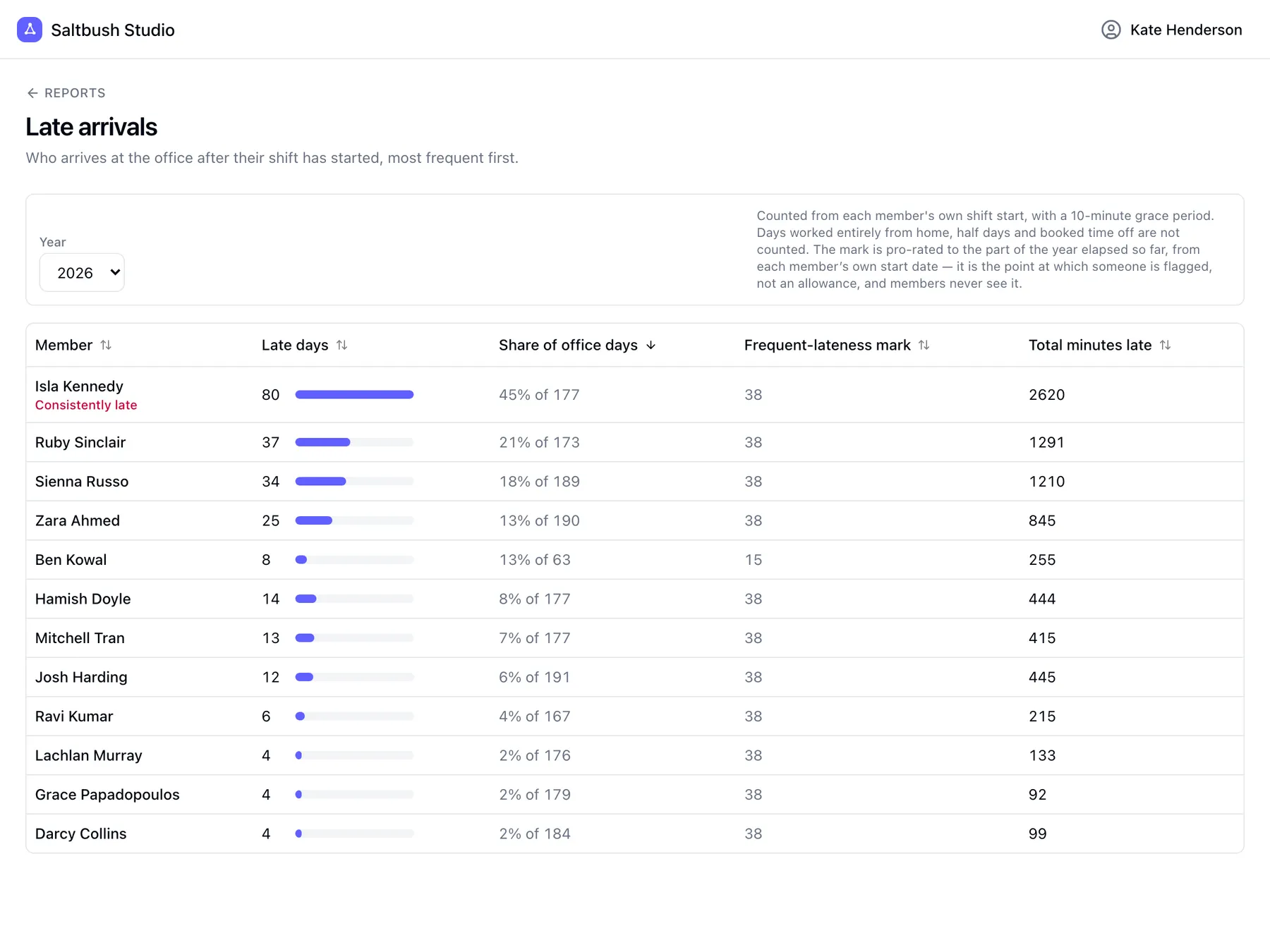Click the back arrow beside Reports
Image resolution: width=1270 pixels, height=952 pixels.
pyautogui.click(x=32, y=93)
